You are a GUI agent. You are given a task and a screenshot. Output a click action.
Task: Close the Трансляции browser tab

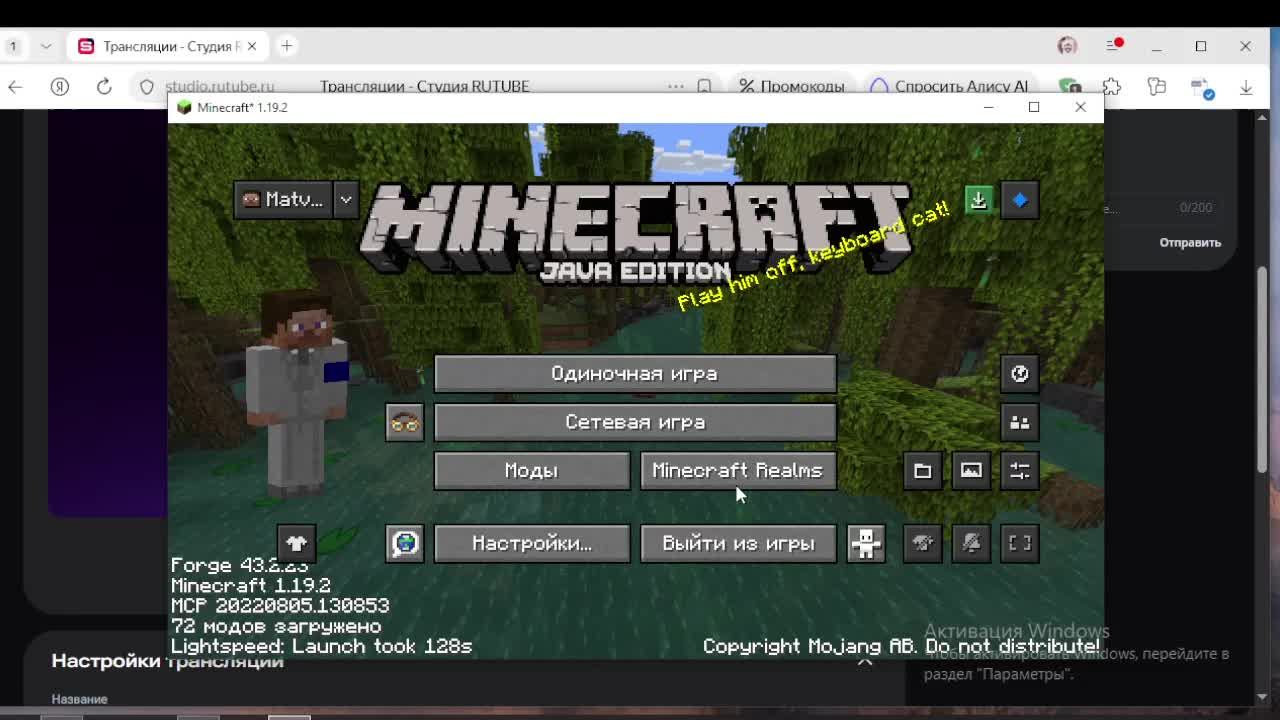pyautogui.click(x=252, y=46)
